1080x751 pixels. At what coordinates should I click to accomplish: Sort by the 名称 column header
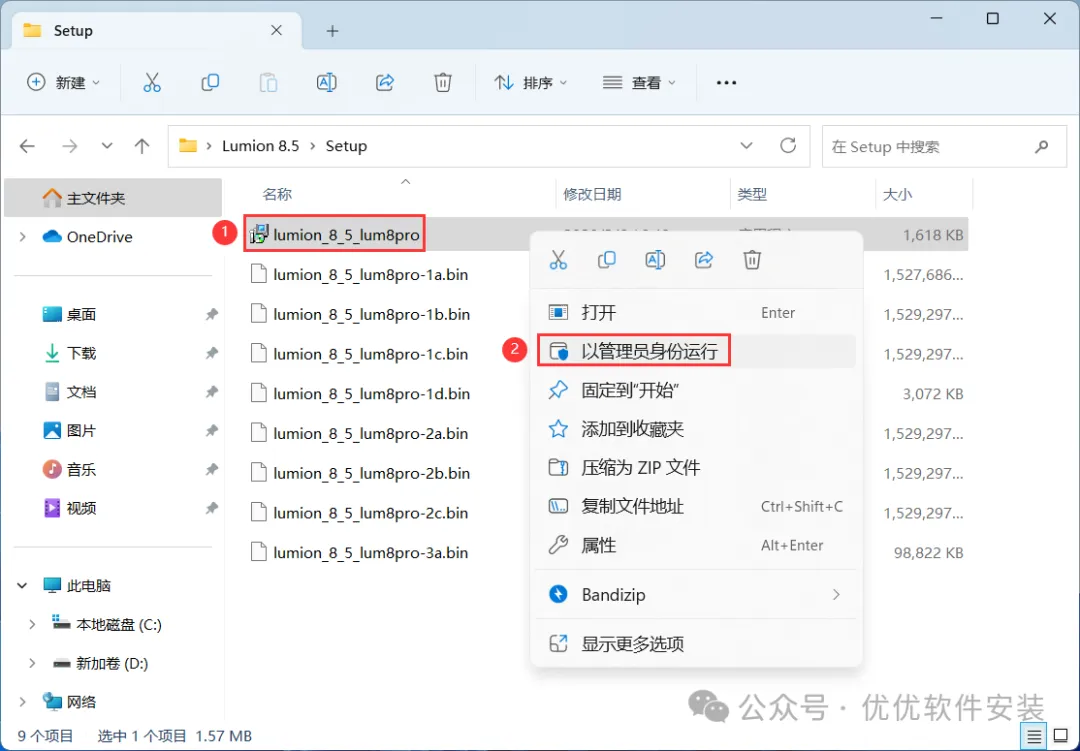278,194
